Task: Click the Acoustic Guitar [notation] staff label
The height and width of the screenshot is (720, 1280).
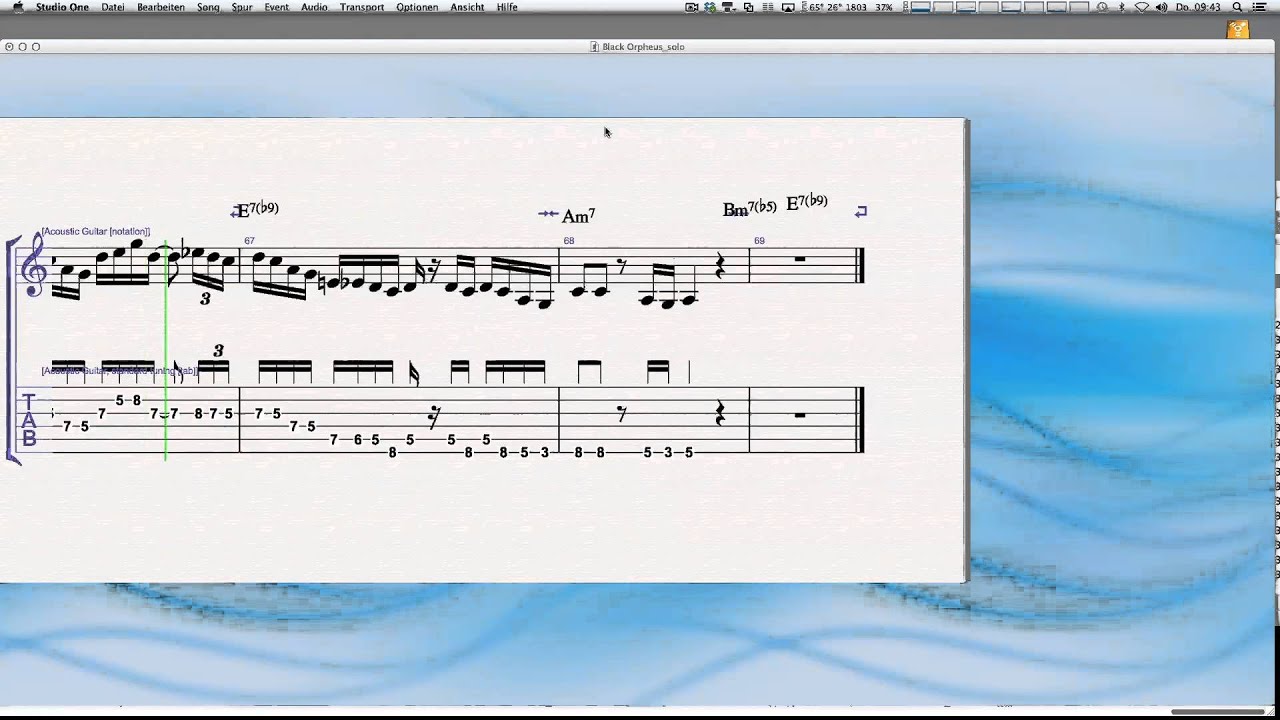Action: [x=95, y=231]
